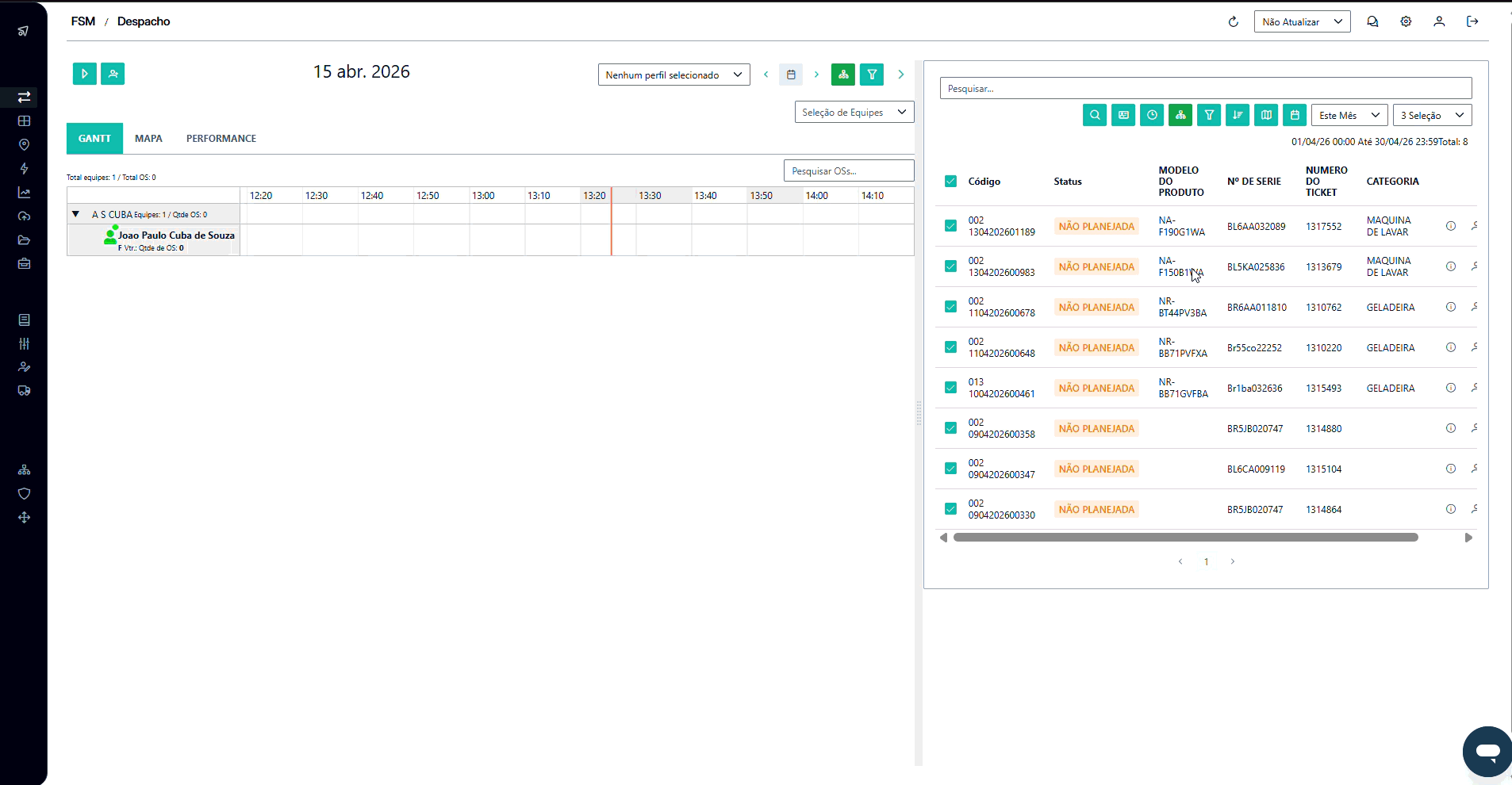The image size is (1512, 785).
Task: Open the 'Nenhum perfil selecionado' dropdown
Action: [x=673, y=75]
